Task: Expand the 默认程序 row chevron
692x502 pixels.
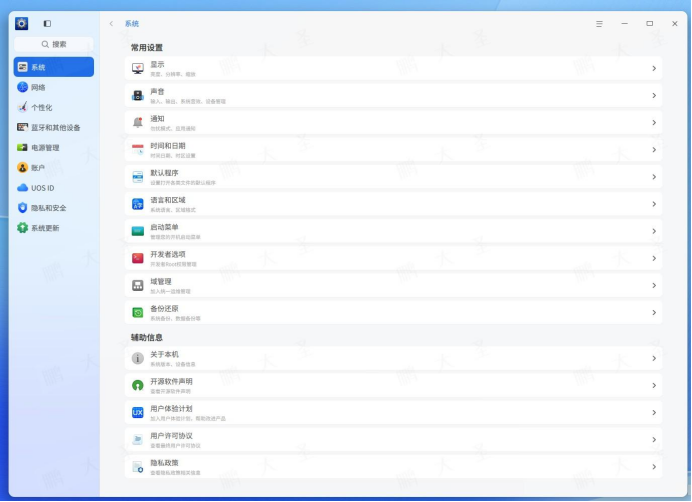Action: click(654, 177)
